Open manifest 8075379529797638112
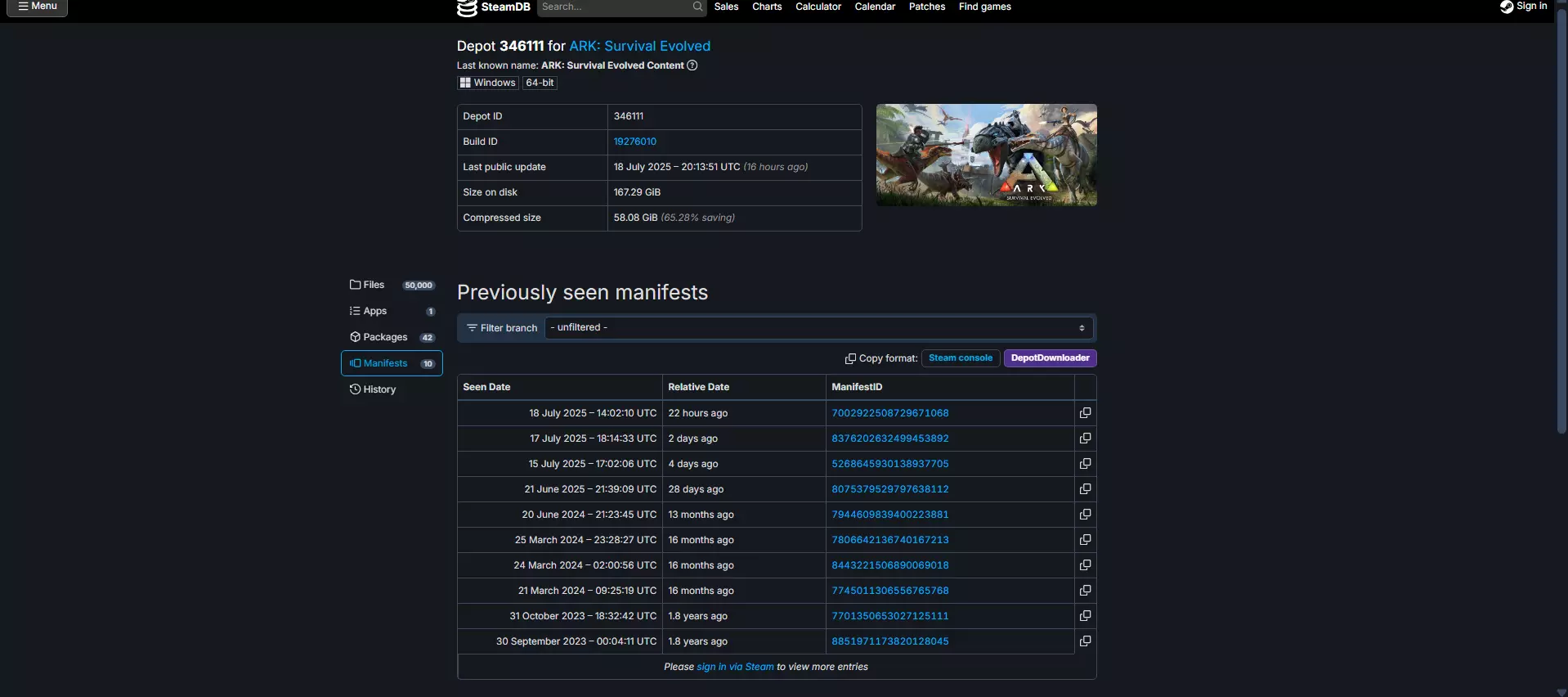 (890, 489)
